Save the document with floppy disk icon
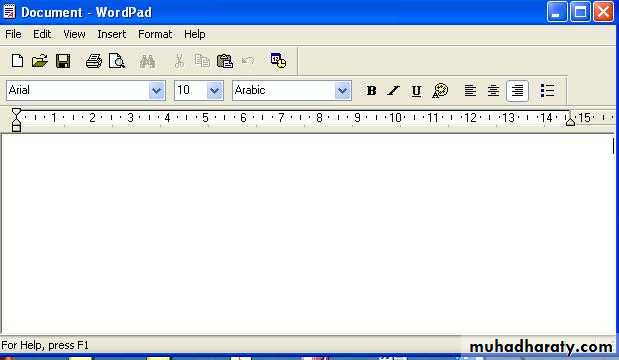This screenshot has width=619, height=360. [x=63, y=61]
